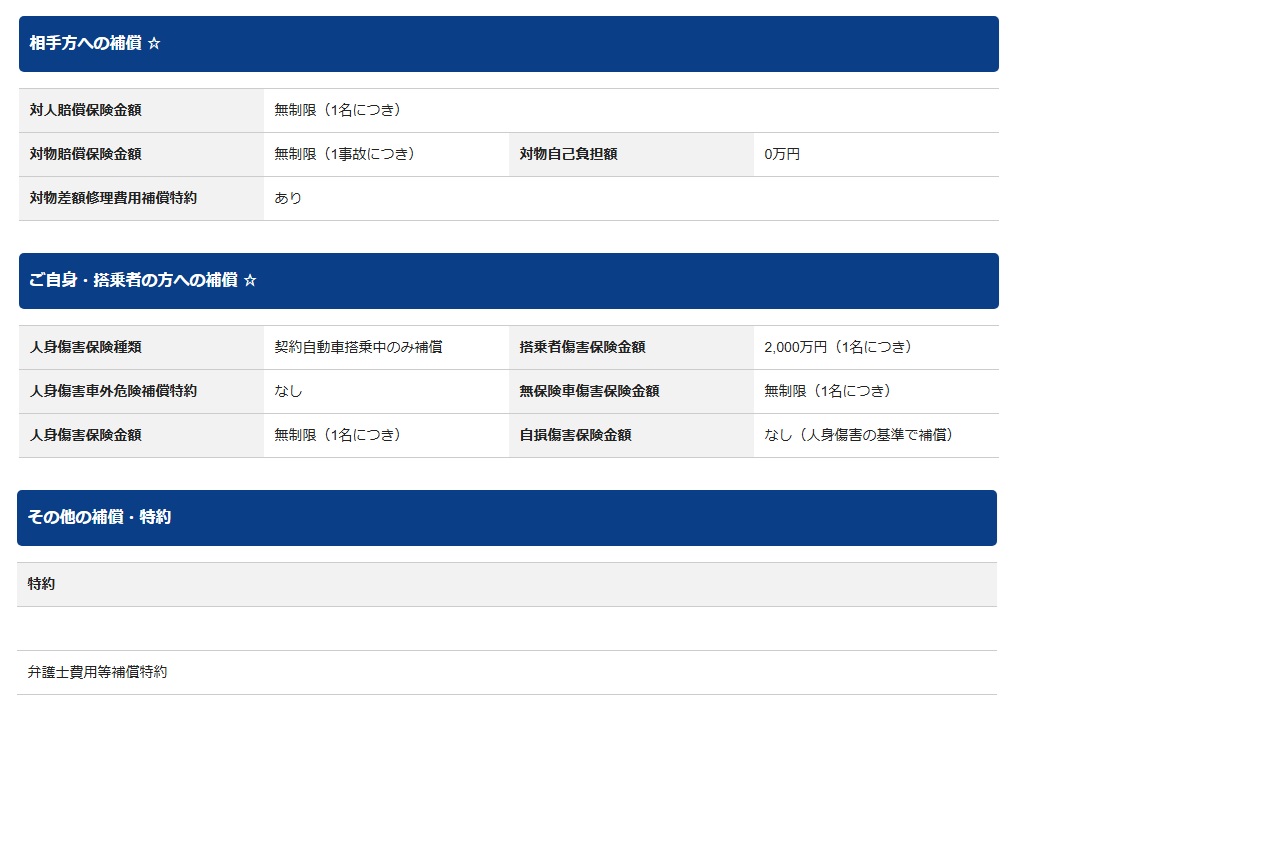Select the ご自身・搭乗者の方への補償 heading text
The width and height of the screenshot is (1262, 866).
(133, 281)
